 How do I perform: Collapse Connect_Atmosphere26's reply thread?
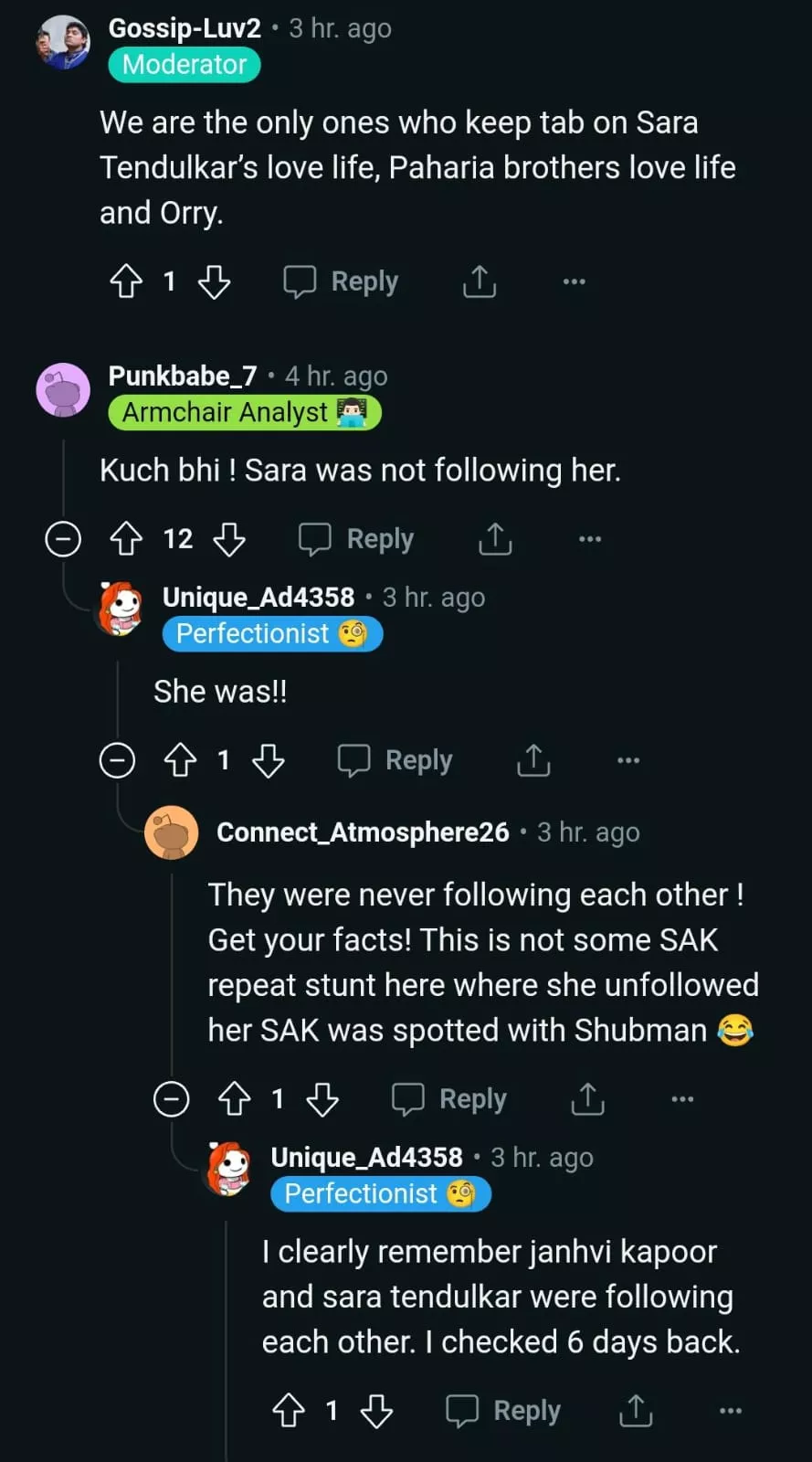click(x=171, y=1099)
